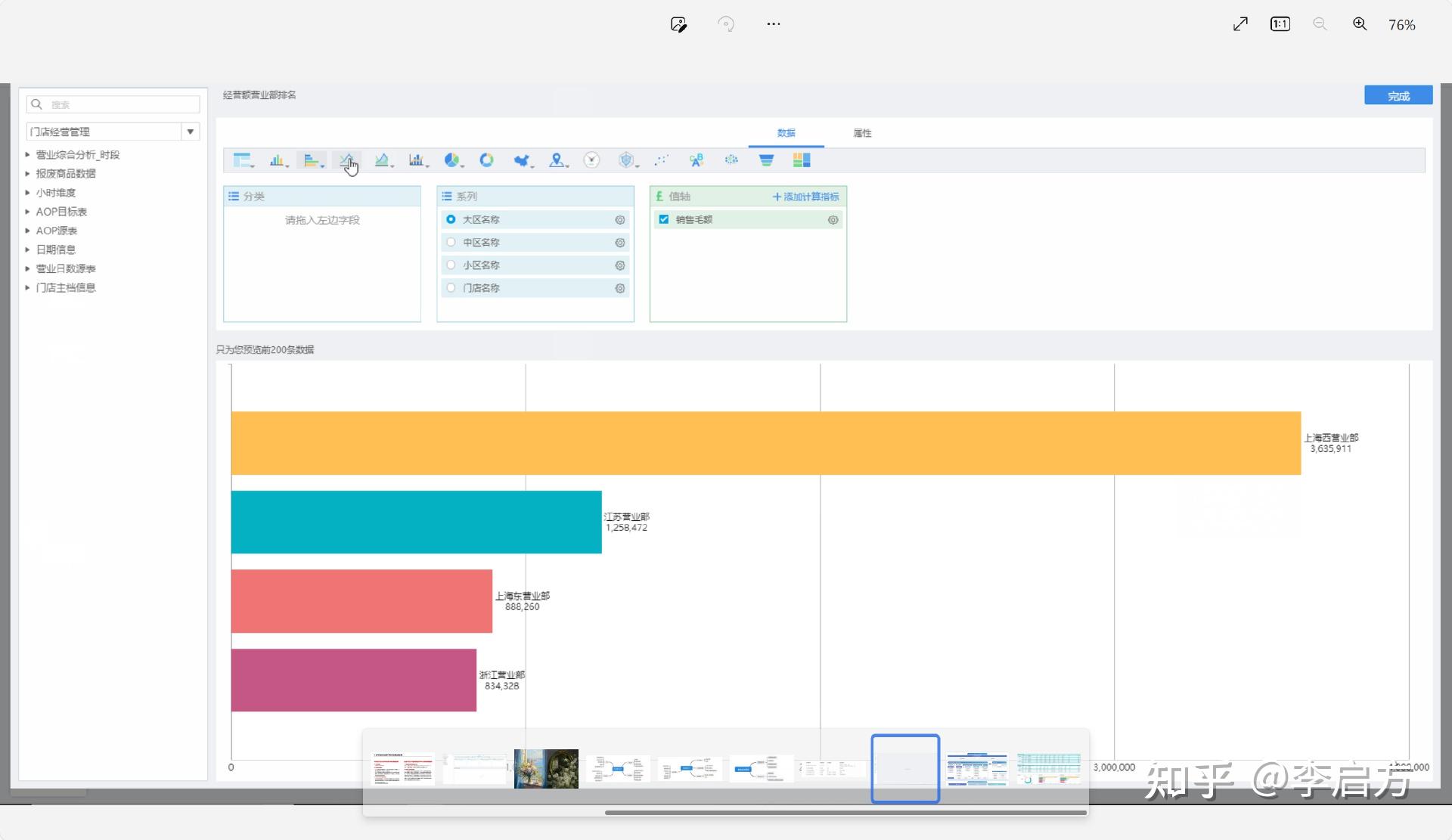The image size is (1452, 840).
Task: Open the blue dashboard table thumbnail
Action: click(x=977, y=769)
